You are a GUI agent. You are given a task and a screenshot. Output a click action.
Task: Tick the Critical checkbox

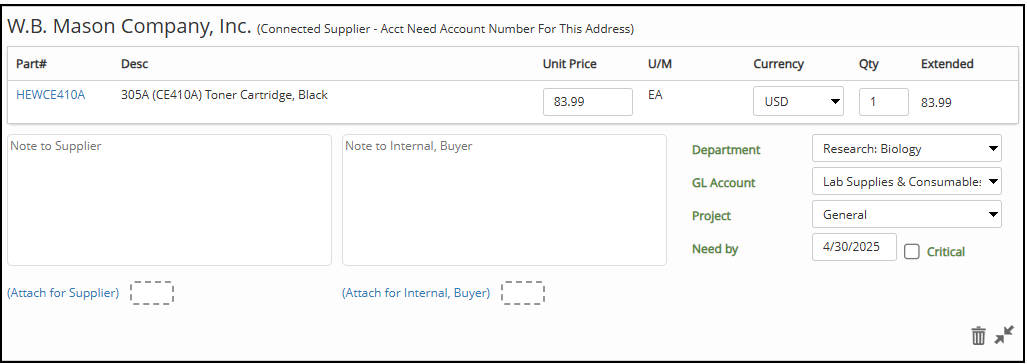[x=912, y=251]
